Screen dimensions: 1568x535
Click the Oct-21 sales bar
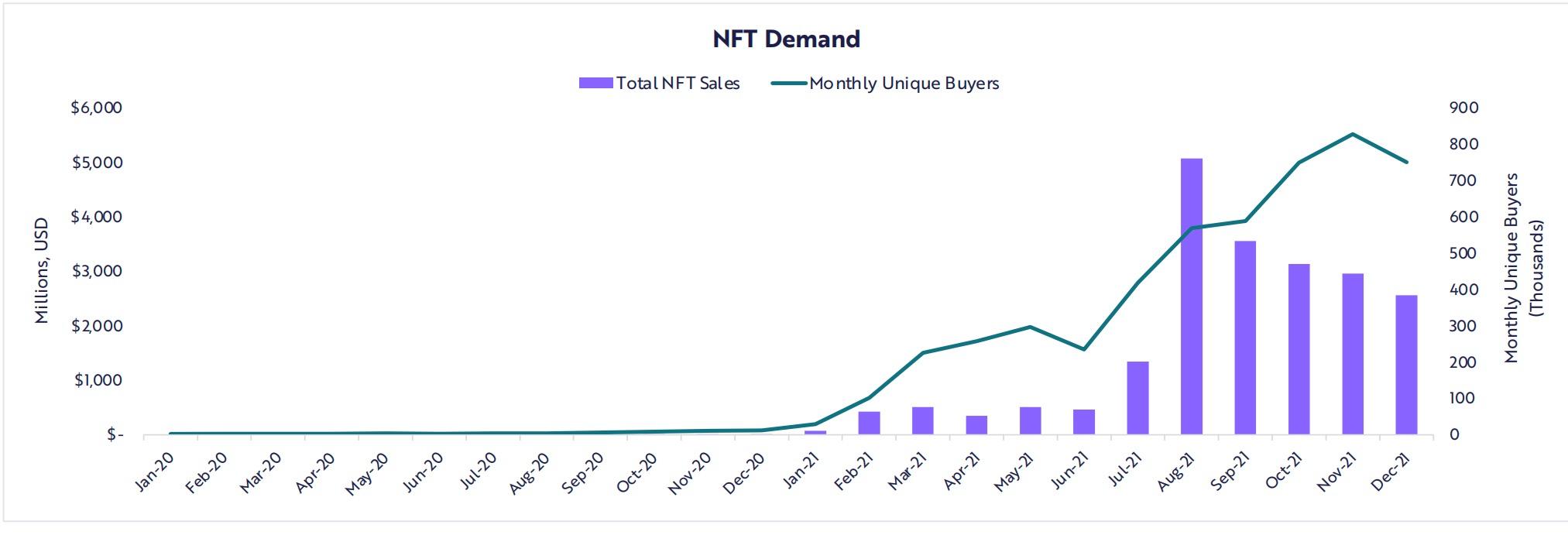[1299, 348]
